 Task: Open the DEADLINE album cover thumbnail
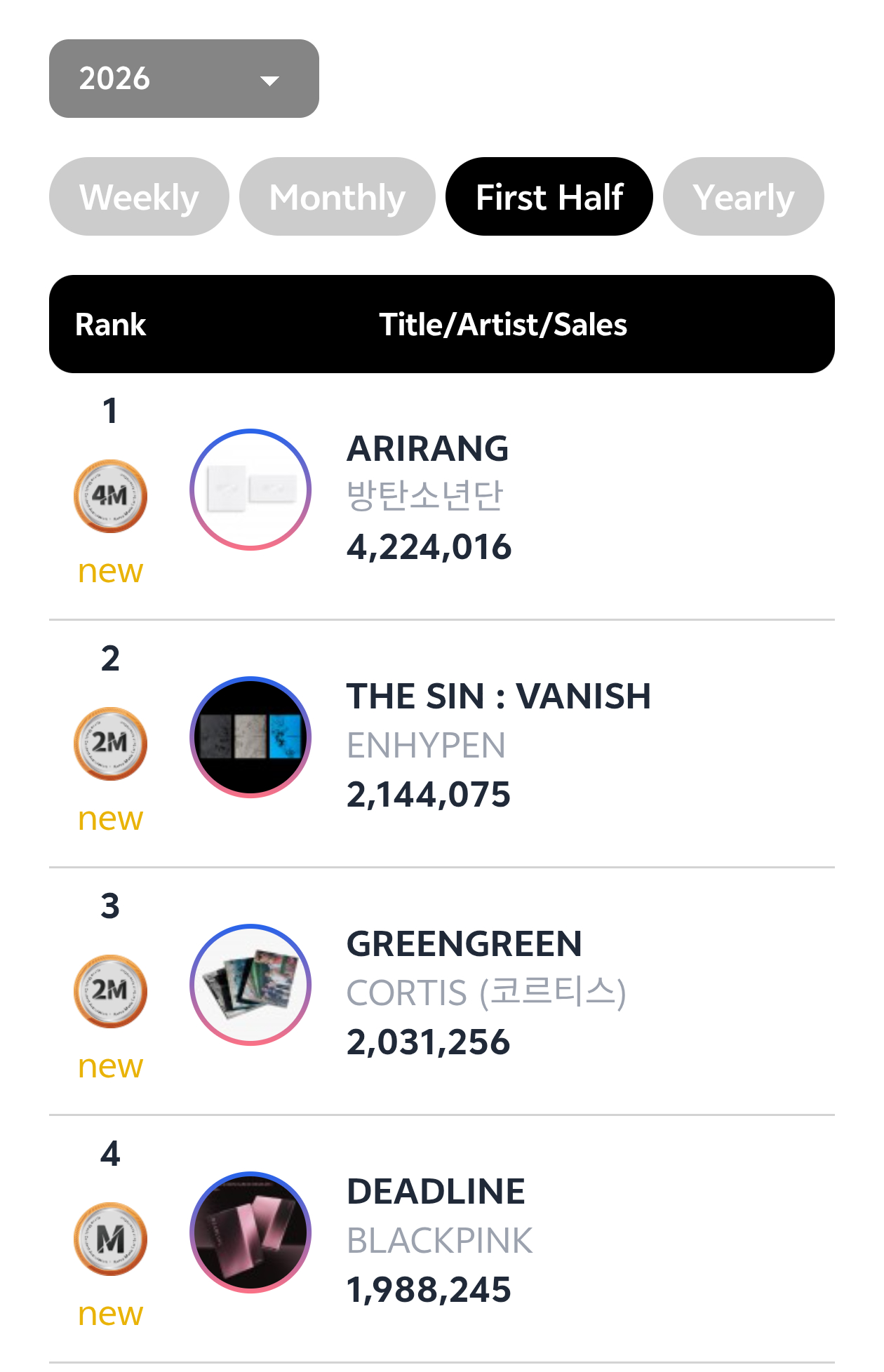pyautogui.click(x=250, y=1232)
